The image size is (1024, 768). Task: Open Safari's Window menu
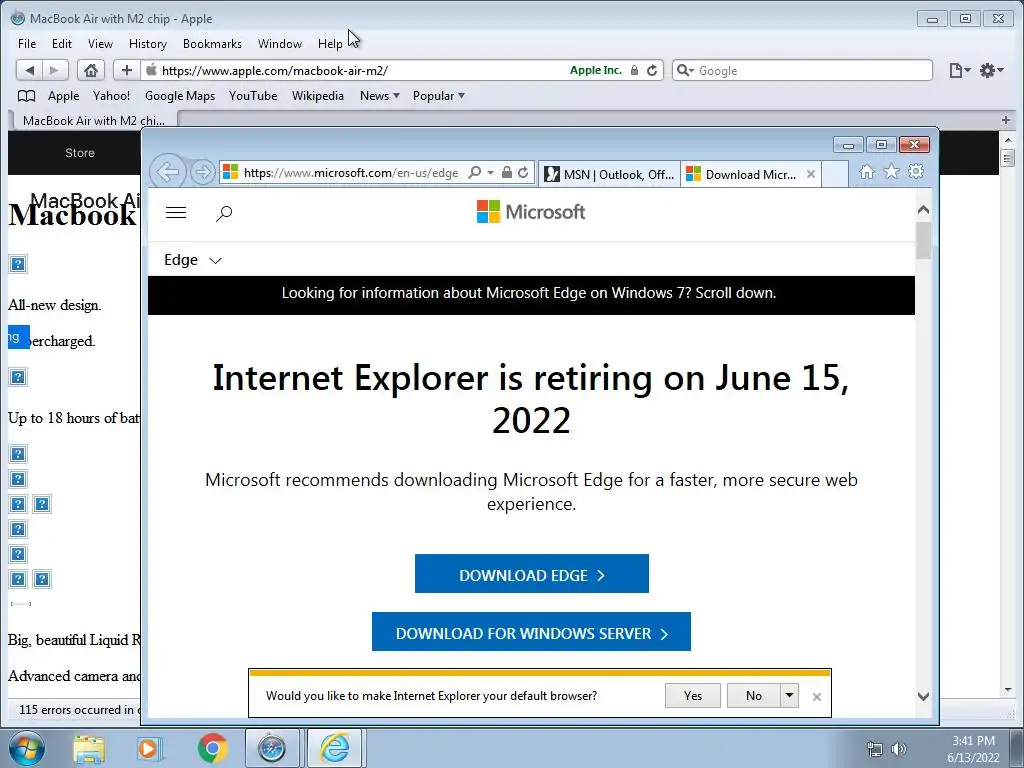pyautogui.click(x=280, y=44)
